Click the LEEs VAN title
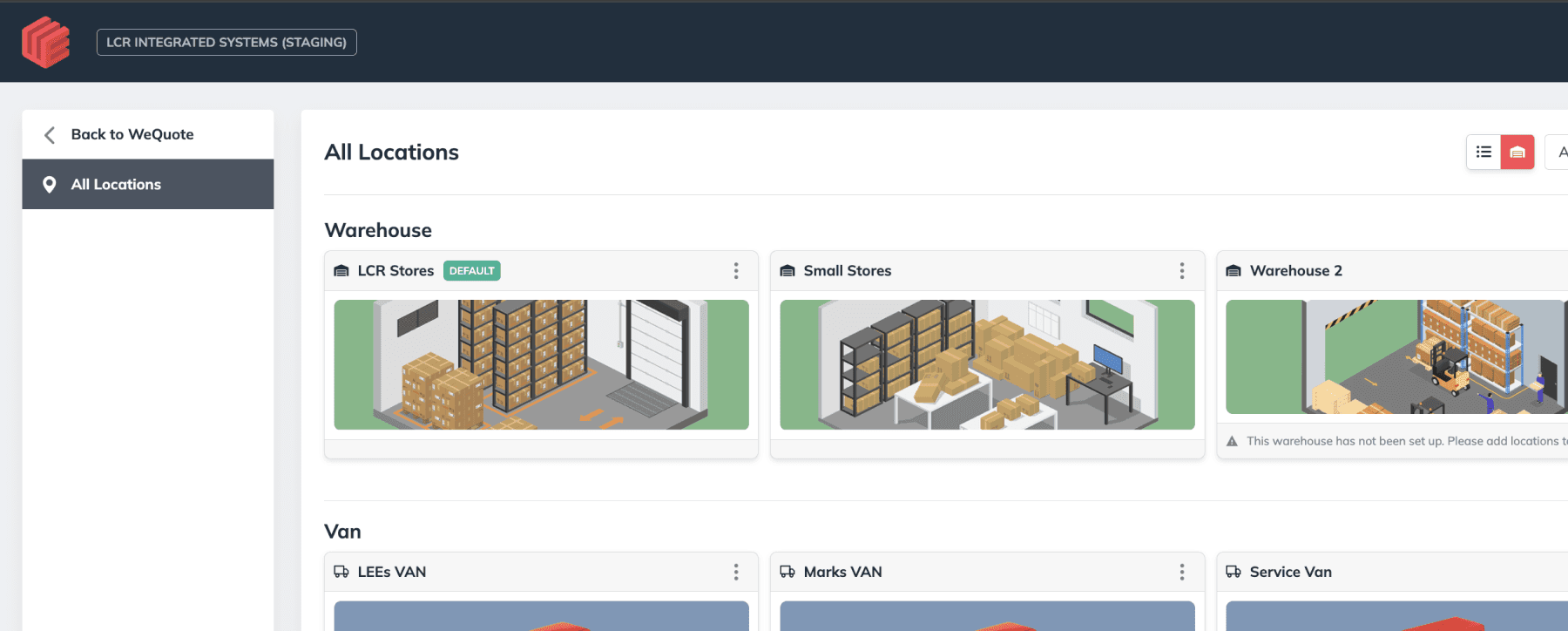Viewport: 1568px width, 631px height. (392, 572)
